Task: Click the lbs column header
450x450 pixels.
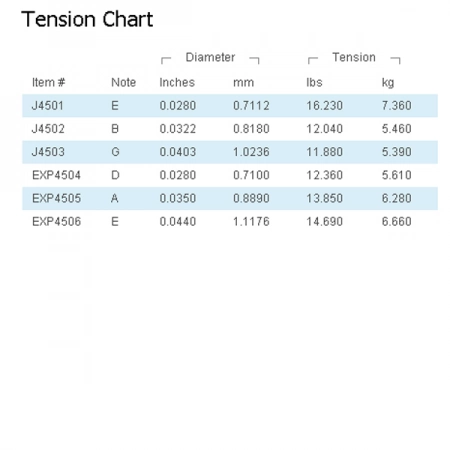Action: 314,82
